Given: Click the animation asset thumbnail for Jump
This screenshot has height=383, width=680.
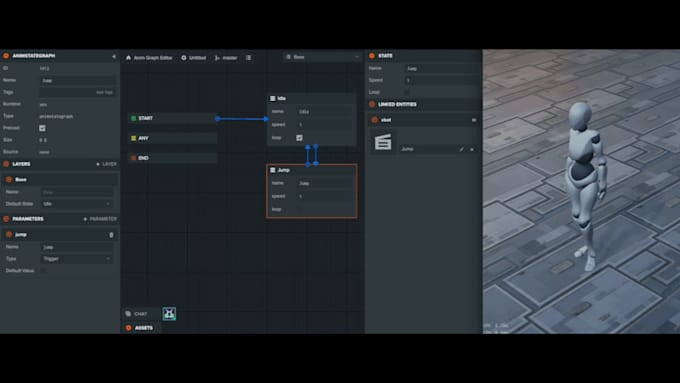Looking at the screenshot, I should click(383, 142).
